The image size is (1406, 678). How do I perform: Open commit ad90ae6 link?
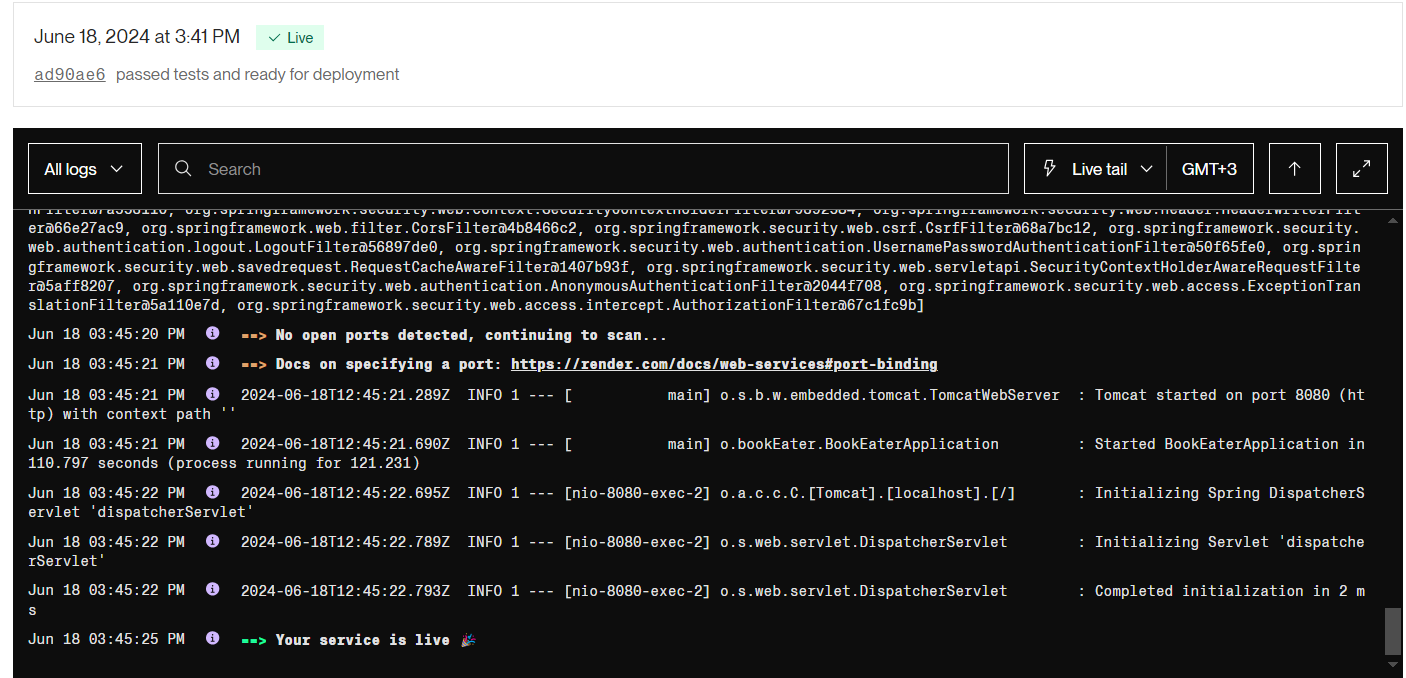(x=70, y=74)
